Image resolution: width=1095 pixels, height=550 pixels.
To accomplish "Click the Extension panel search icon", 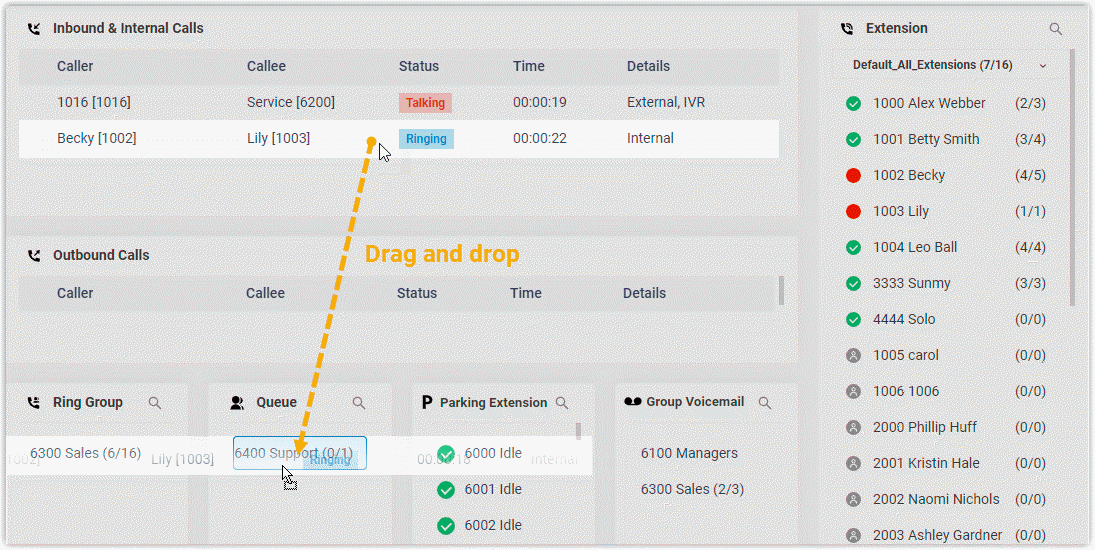I will pos(1055,29).
